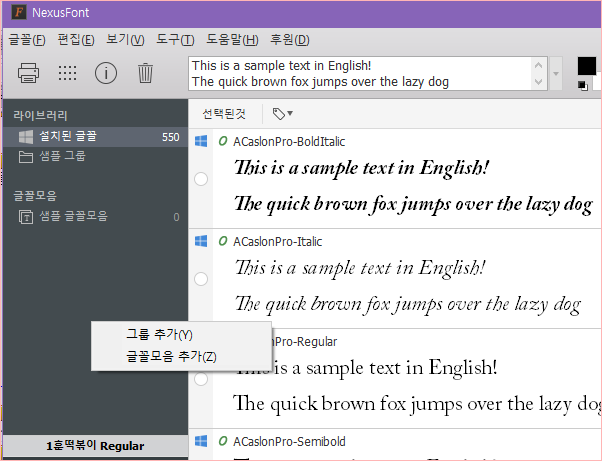602x461 pixels.
Task: Click the ACaslonPro-BoldItalic font name
Action: point(289,142)
